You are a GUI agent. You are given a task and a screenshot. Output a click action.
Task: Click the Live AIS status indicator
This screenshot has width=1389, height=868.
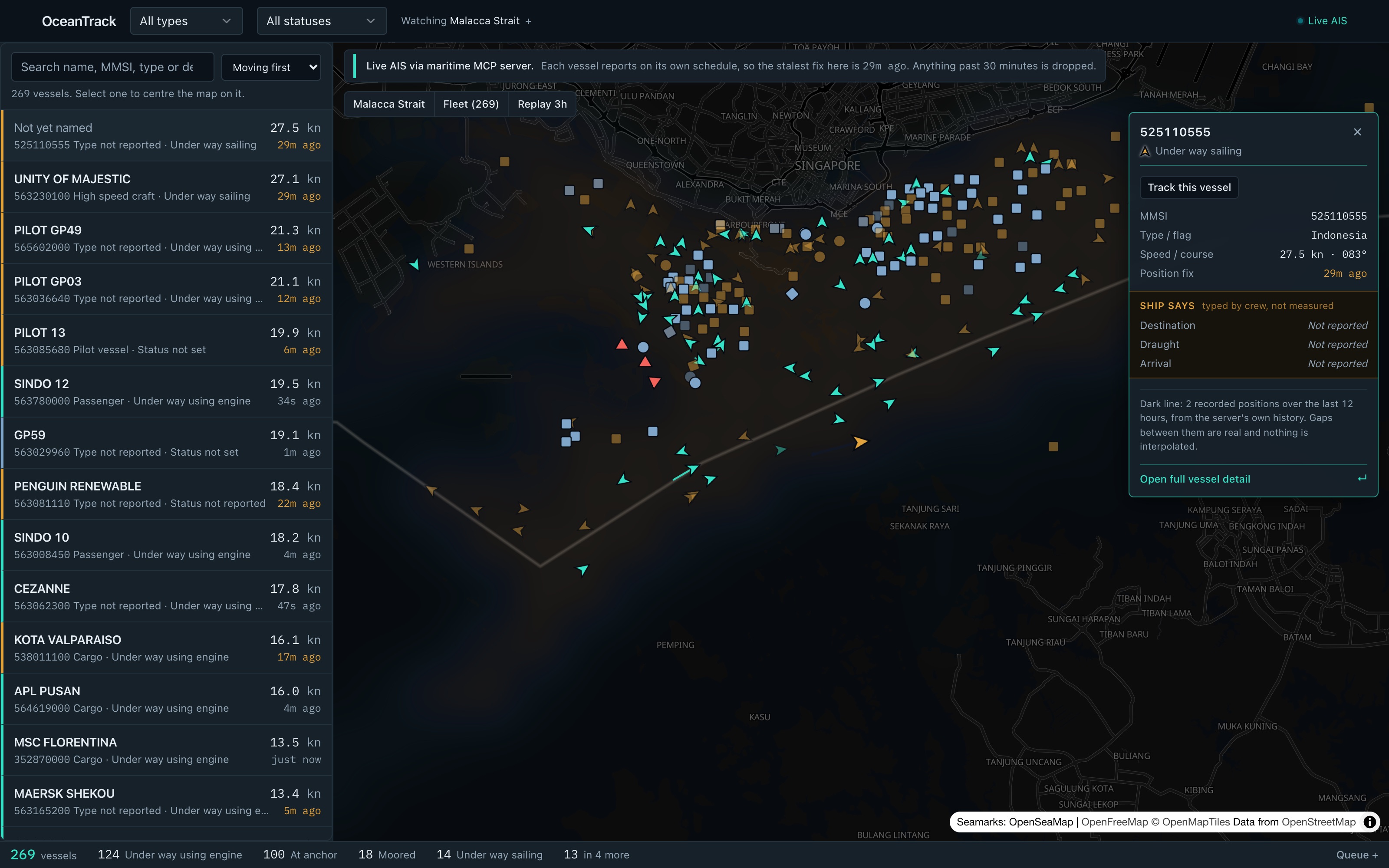[x=1322, y=21]
